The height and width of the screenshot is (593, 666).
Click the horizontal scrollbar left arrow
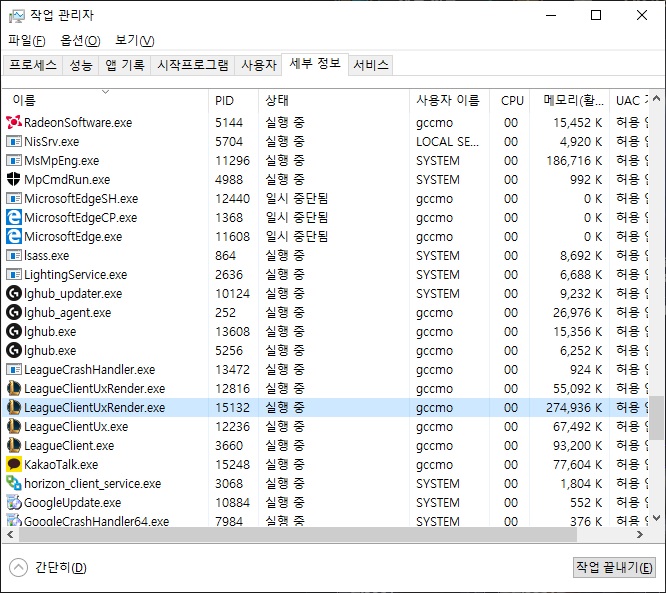[10, 534]
